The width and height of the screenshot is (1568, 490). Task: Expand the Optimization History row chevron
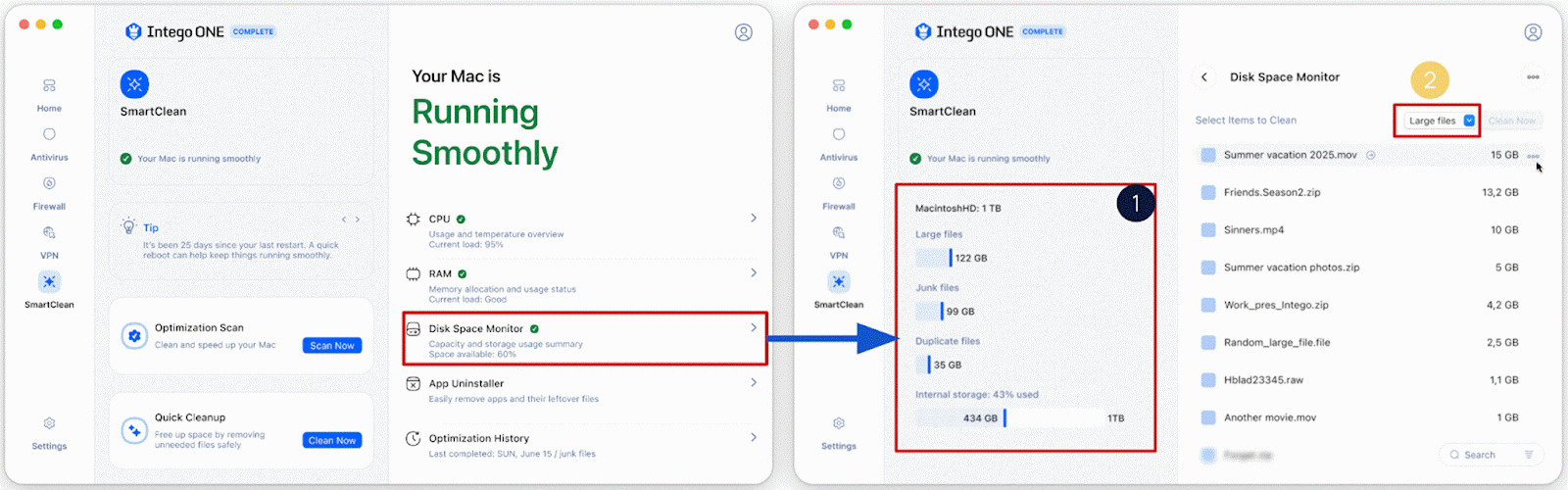(753, 437)
